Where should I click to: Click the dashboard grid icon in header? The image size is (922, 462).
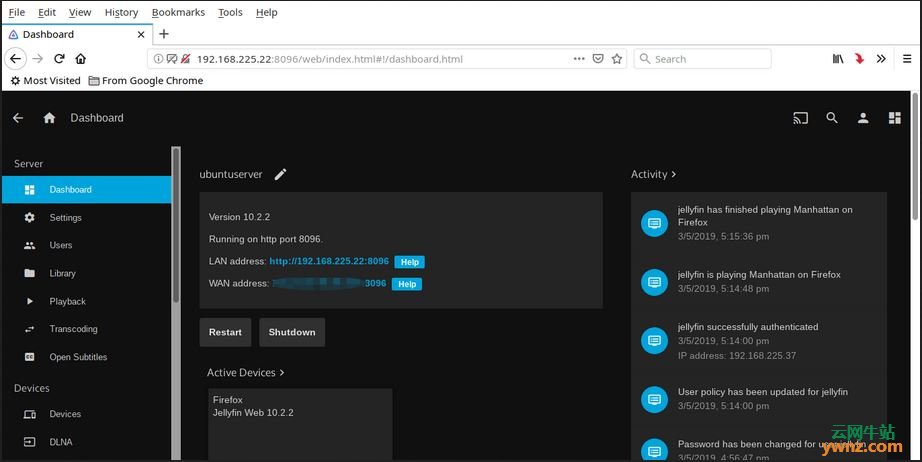point(894,118)
